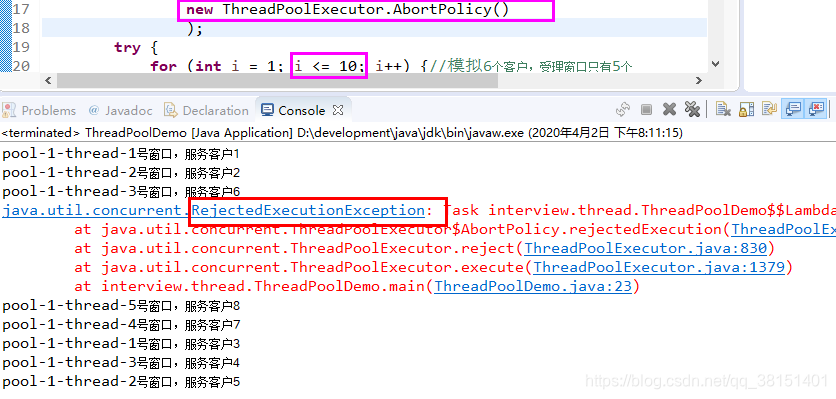Click 'at java.util.concurrent.ThreadPoolExecutor.execute' text
The width and height of the screenshot is (836, 399).
pos(299,267)
